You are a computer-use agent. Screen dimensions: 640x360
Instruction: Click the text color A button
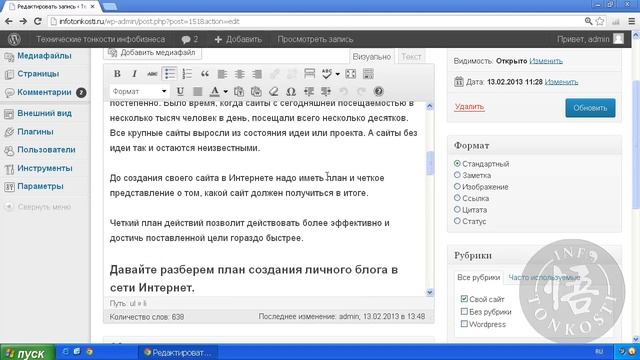tap(215, 91)
